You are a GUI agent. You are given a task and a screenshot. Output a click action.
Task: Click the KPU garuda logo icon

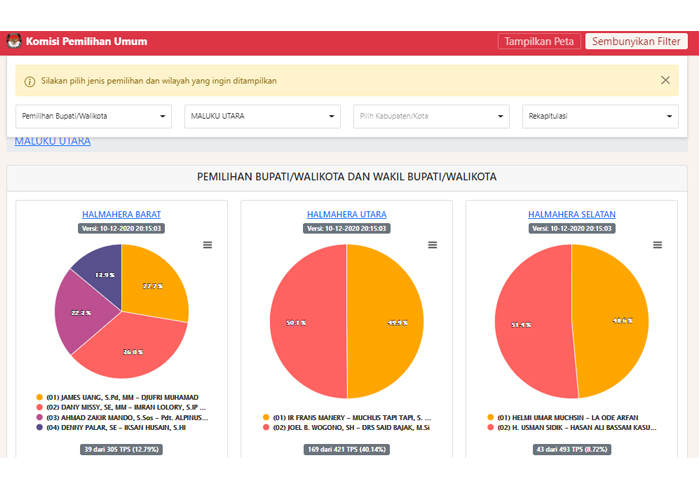click(x=14, y=41)
